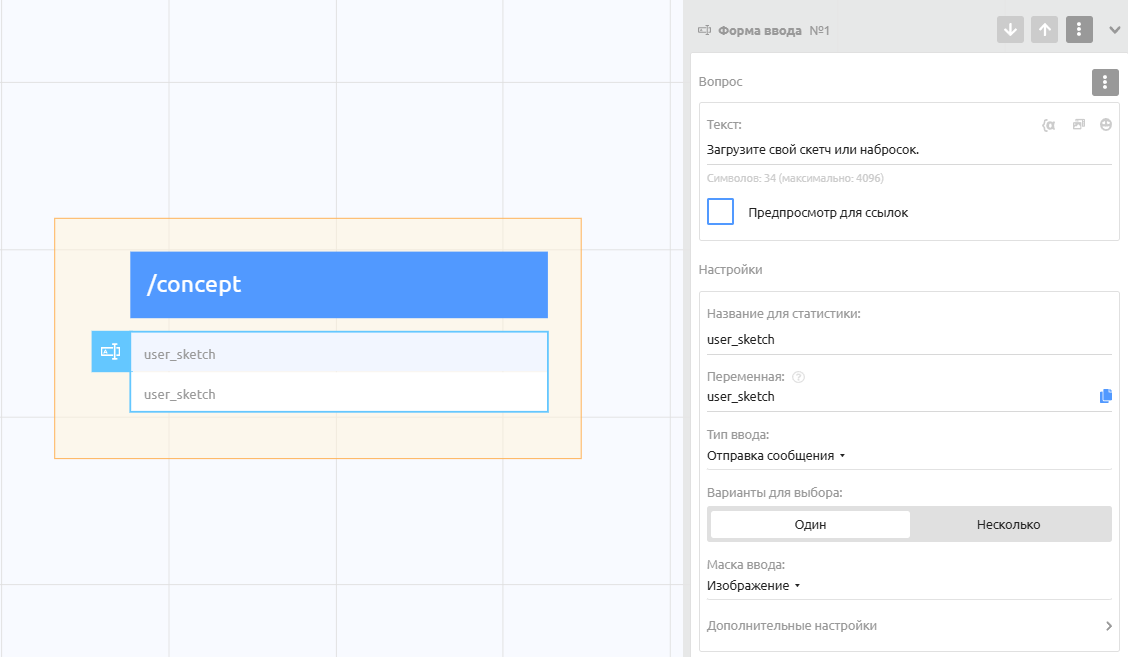
Task: Attach media to the question text
Action: 1078,125
